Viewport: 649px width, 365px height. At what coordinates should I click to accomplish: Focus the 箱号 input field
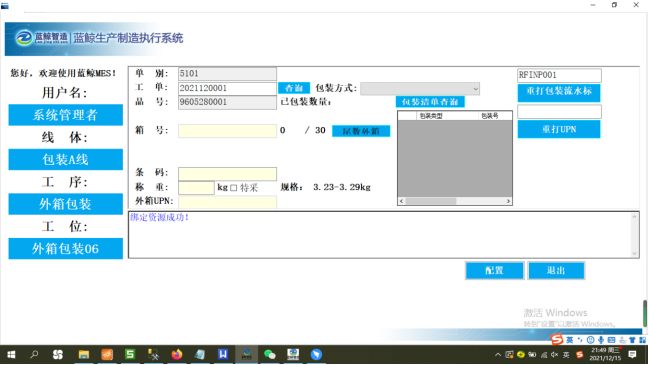tap(227, 131)
